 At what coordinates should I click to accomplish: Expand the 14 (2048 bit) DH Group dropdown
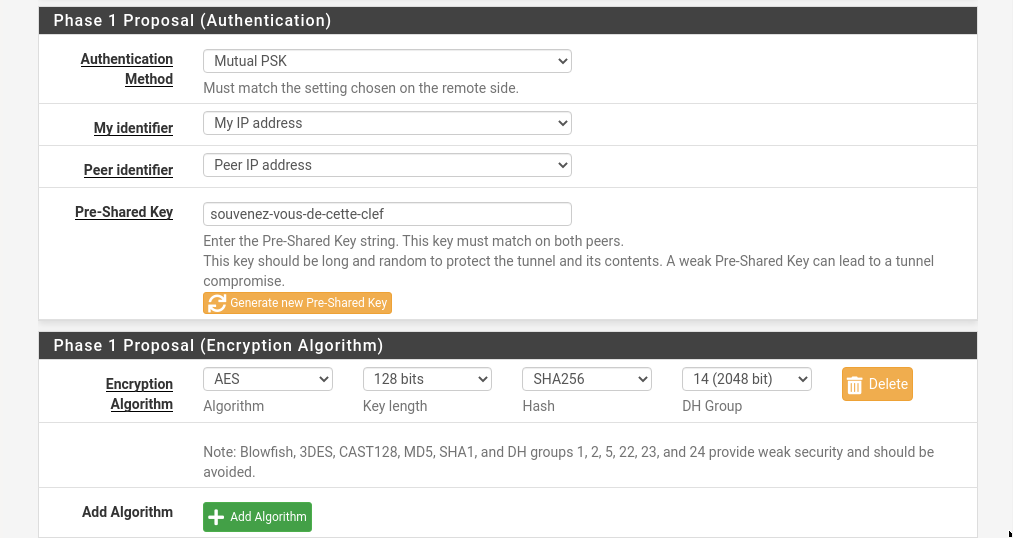[x=747, y=379]
